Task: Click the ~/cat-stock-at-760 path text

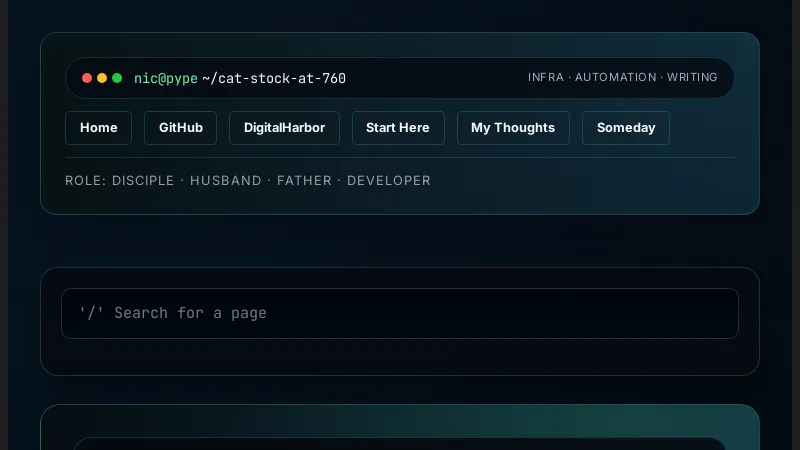Action: click(274, 78)
